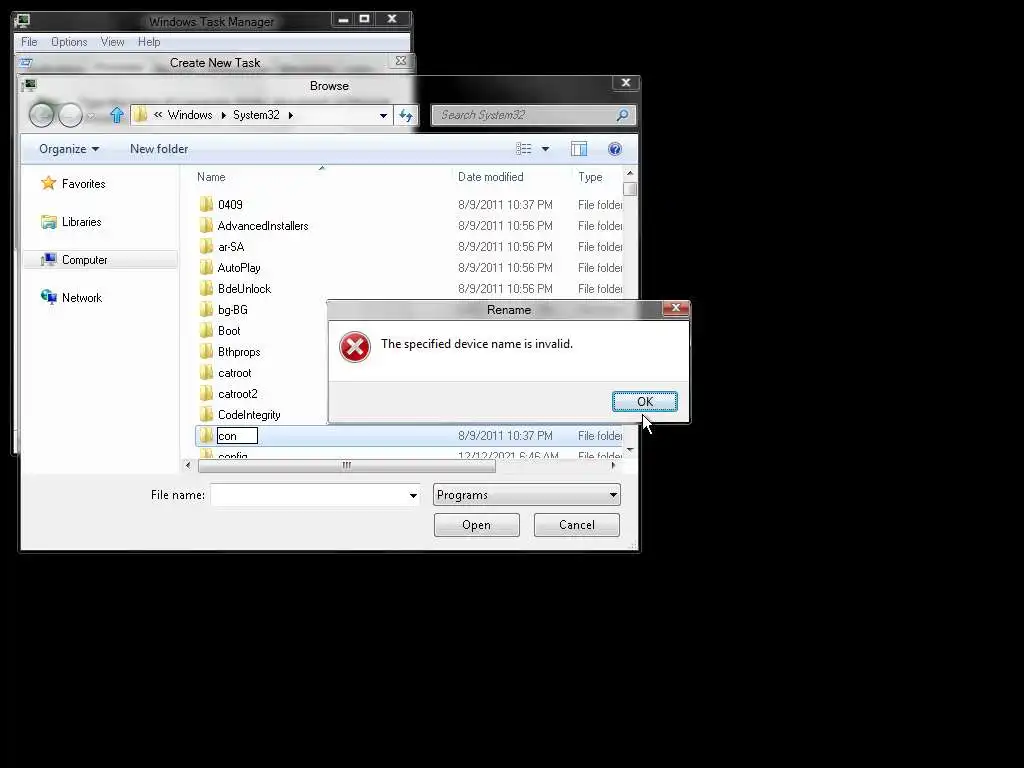
Task: Select the 0409 folder
Action: click(x=230, y=205)
